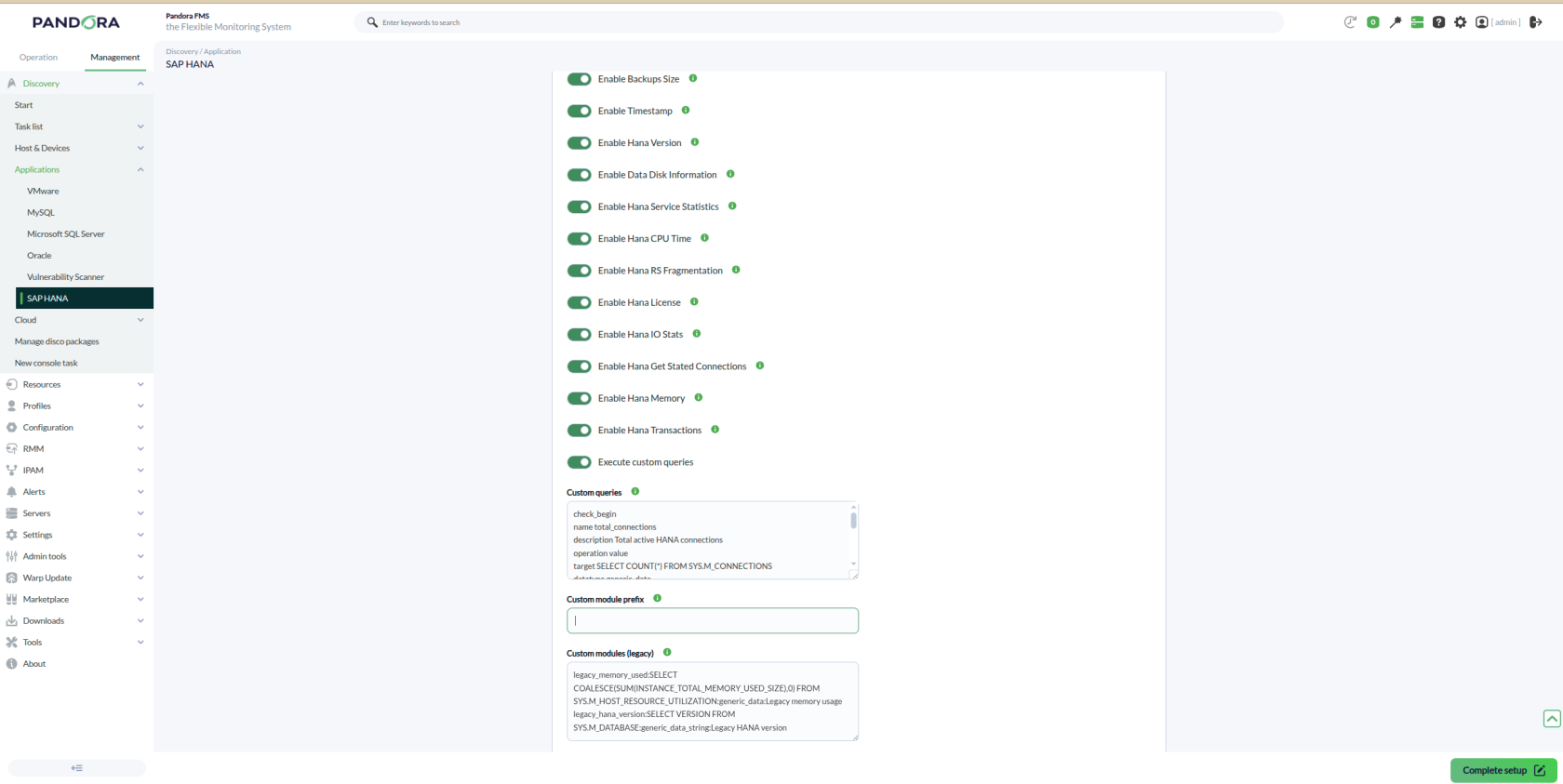
Task: Click the auto-refresh clock icon
Action: click(x=1350, y=22)
